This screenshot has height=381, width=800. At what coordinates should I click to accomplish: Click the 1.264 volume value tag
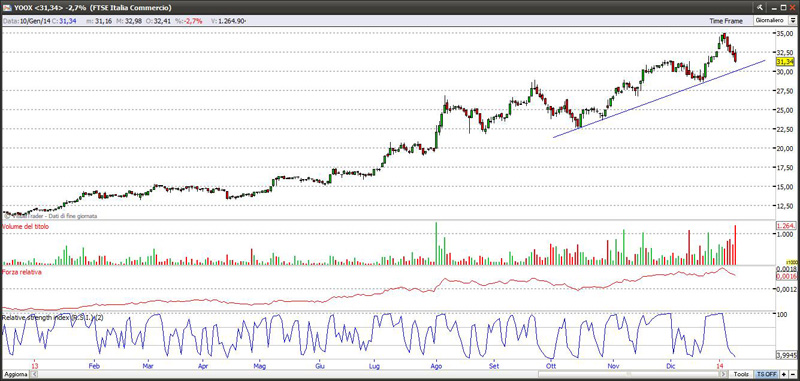(785, 226)
